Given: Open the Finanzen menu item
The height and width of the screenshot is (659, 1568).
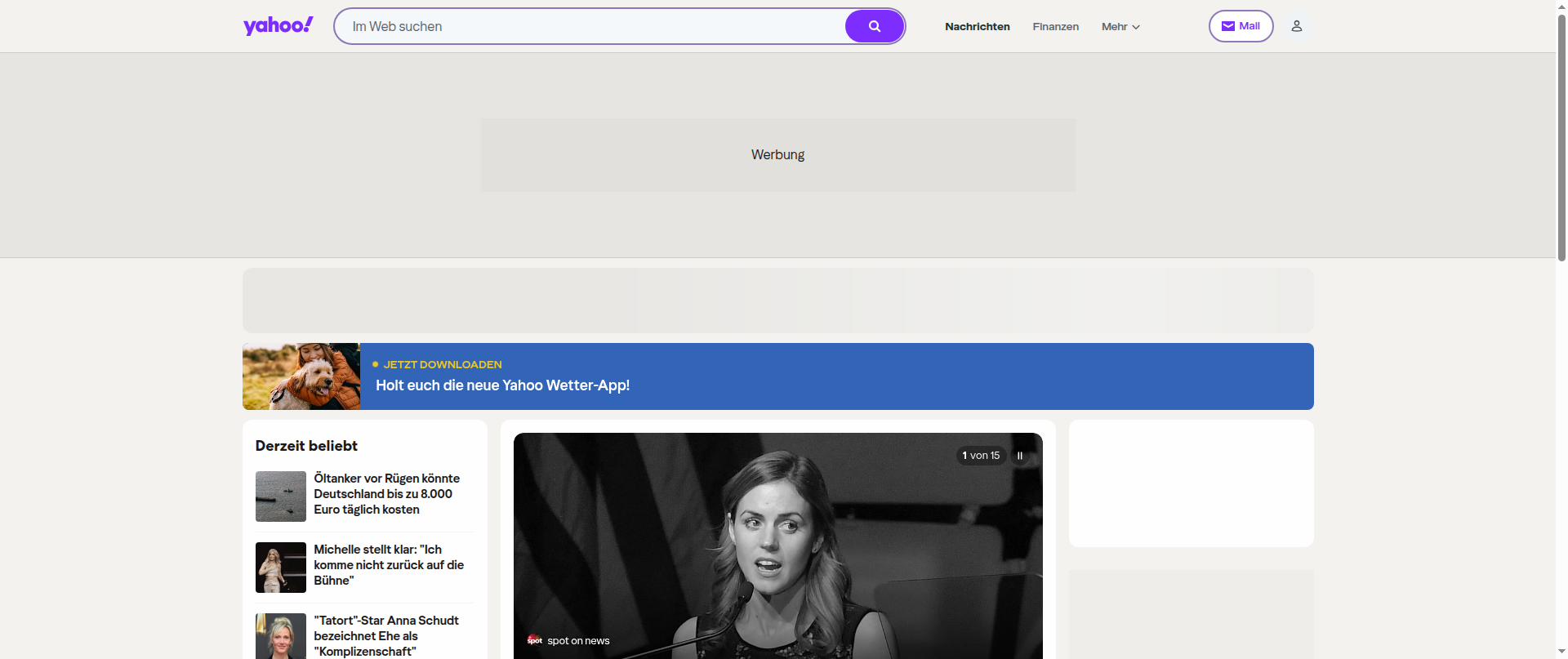Looking at the screenshot, I should 1055,27.
